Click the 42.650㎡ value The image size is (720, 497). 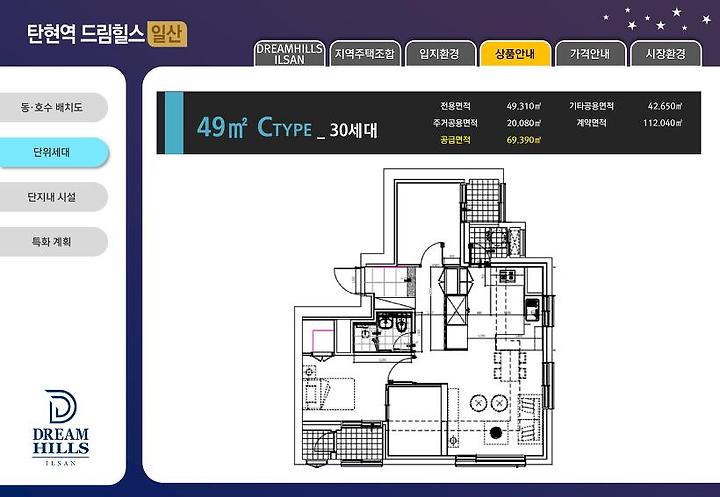pyautogui.click(x=665, y=106)
